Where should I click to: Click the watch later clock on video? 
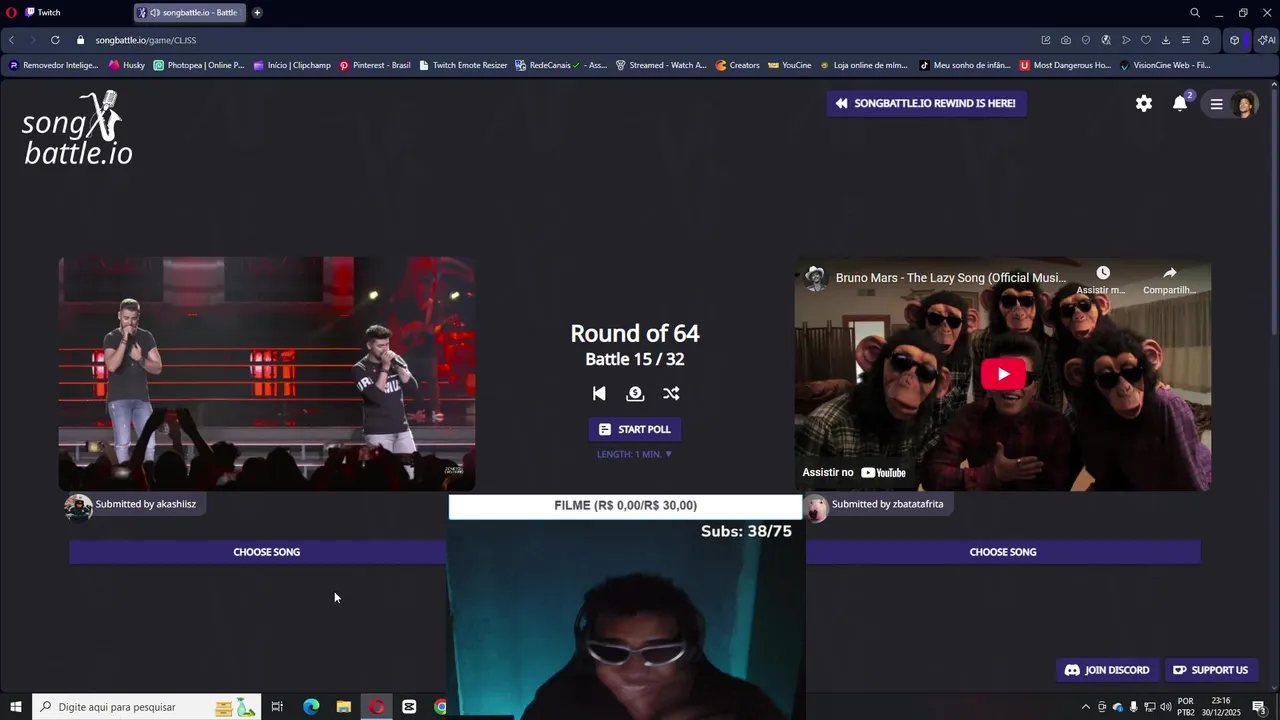click(1102, 273)
